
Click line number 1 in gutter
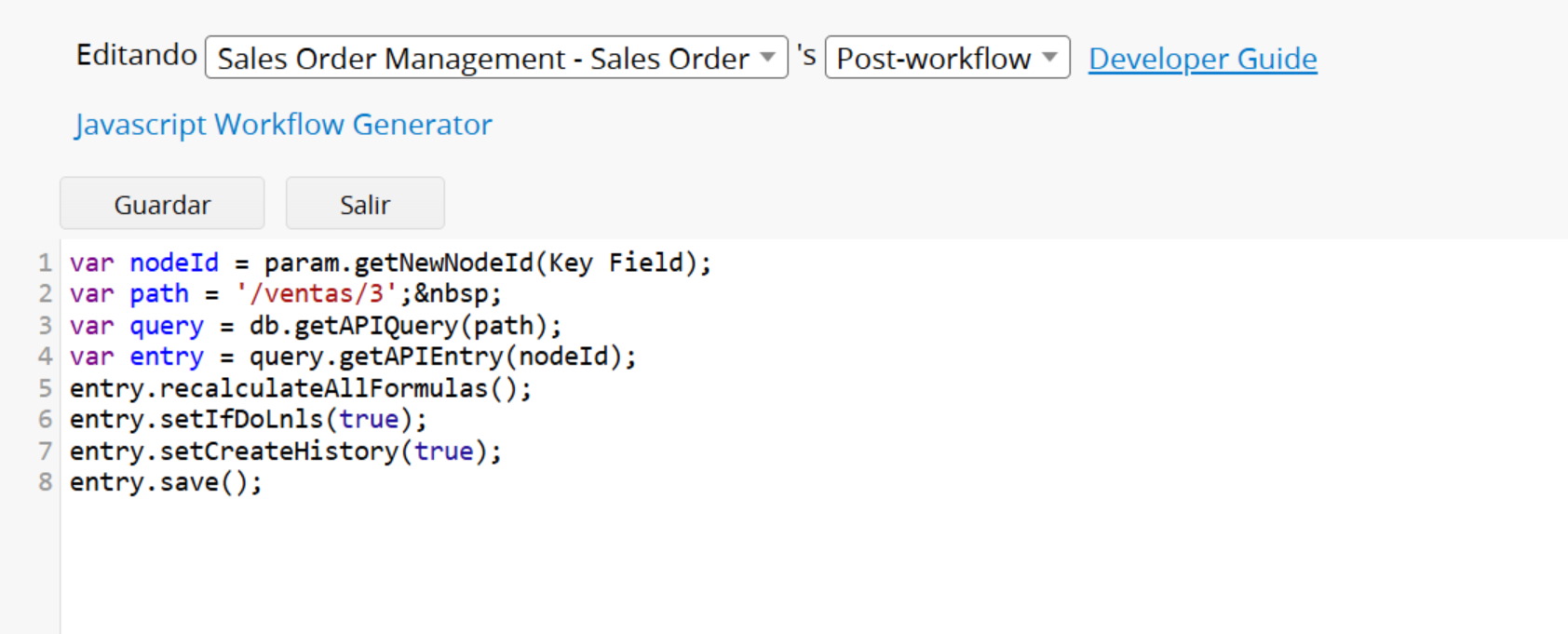45,263
